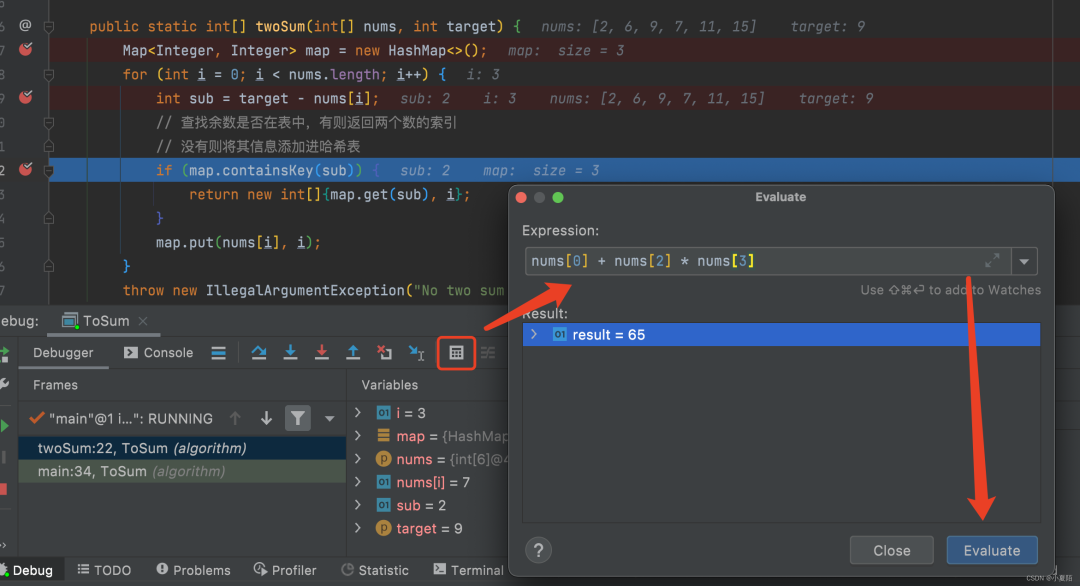The height and width of the screenshot is (586, 1080).
Task: Expand the 'sub = 2' variable node
Action: coord(358,505)
